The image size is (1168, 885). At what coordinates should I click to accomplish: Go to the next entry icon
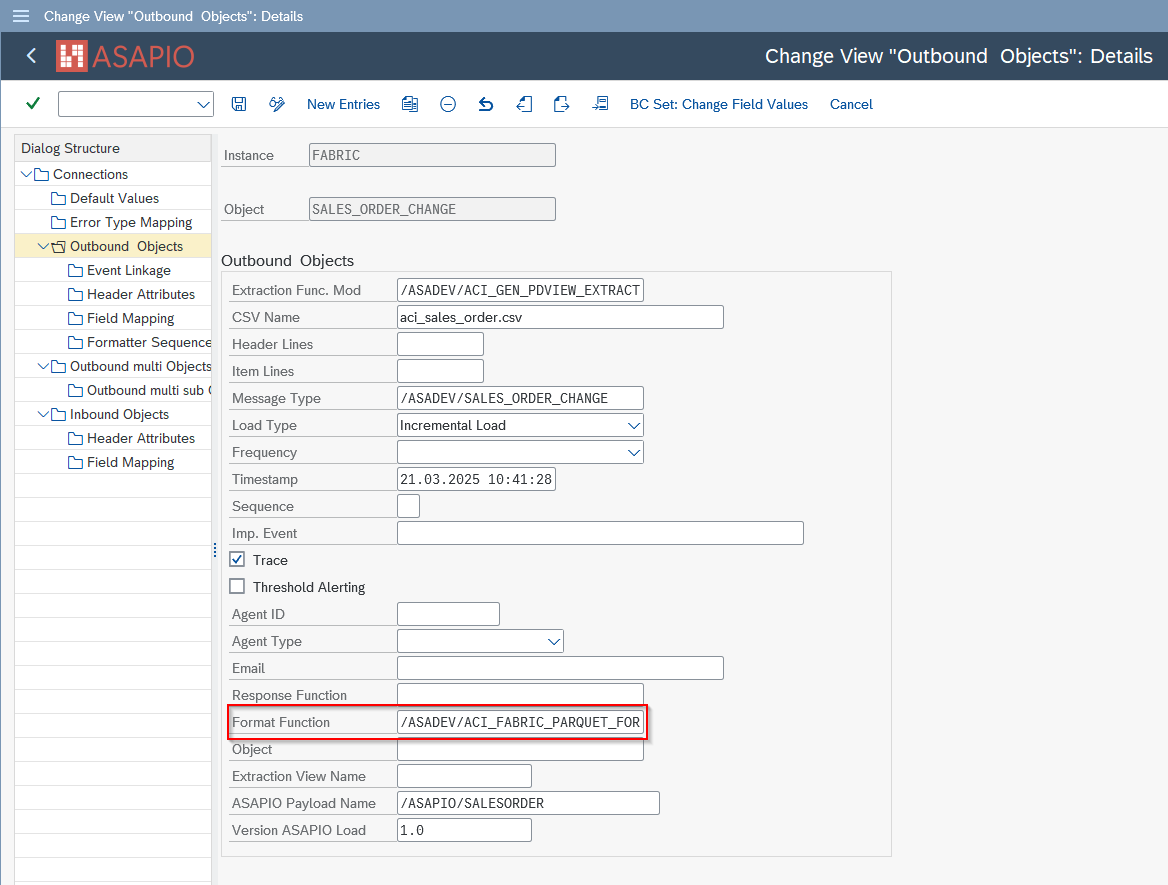(562, 104)
